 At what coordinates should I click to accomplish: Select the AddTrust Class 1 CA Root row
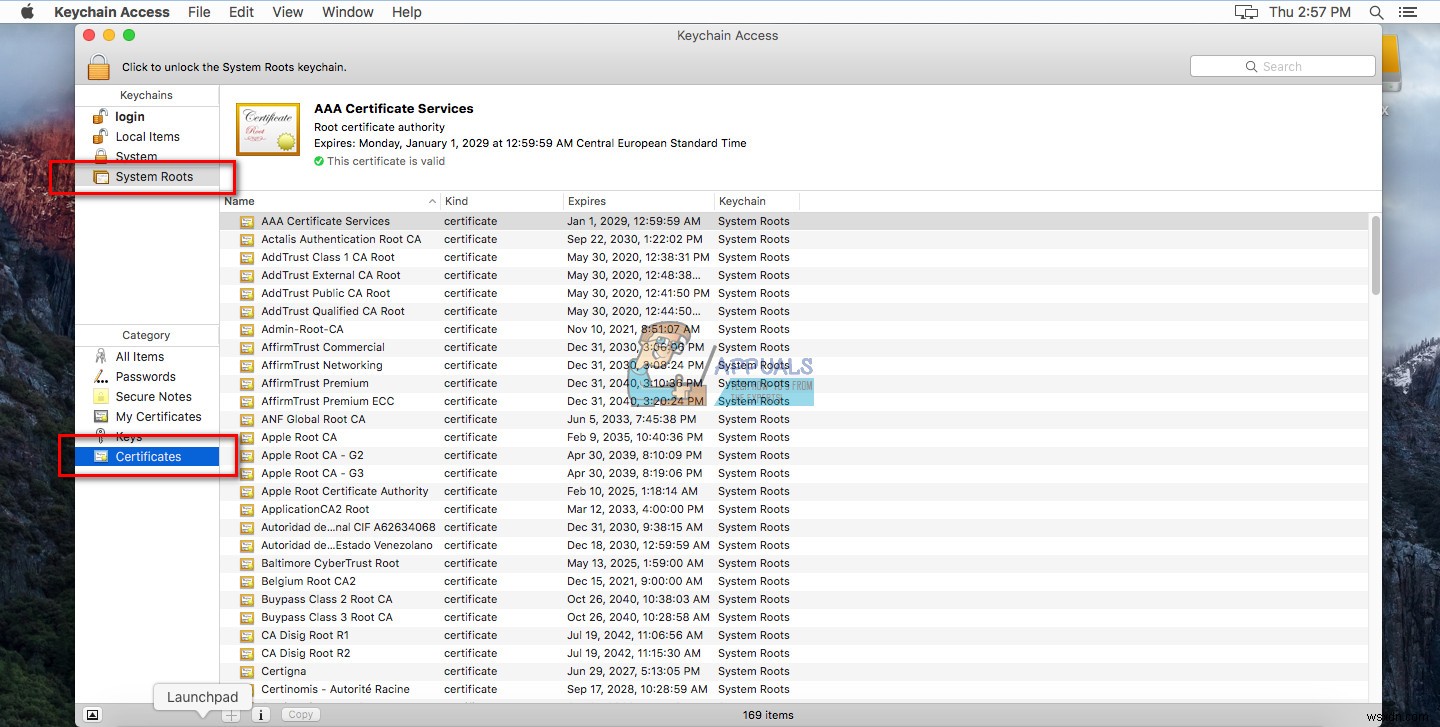(794, 257)
